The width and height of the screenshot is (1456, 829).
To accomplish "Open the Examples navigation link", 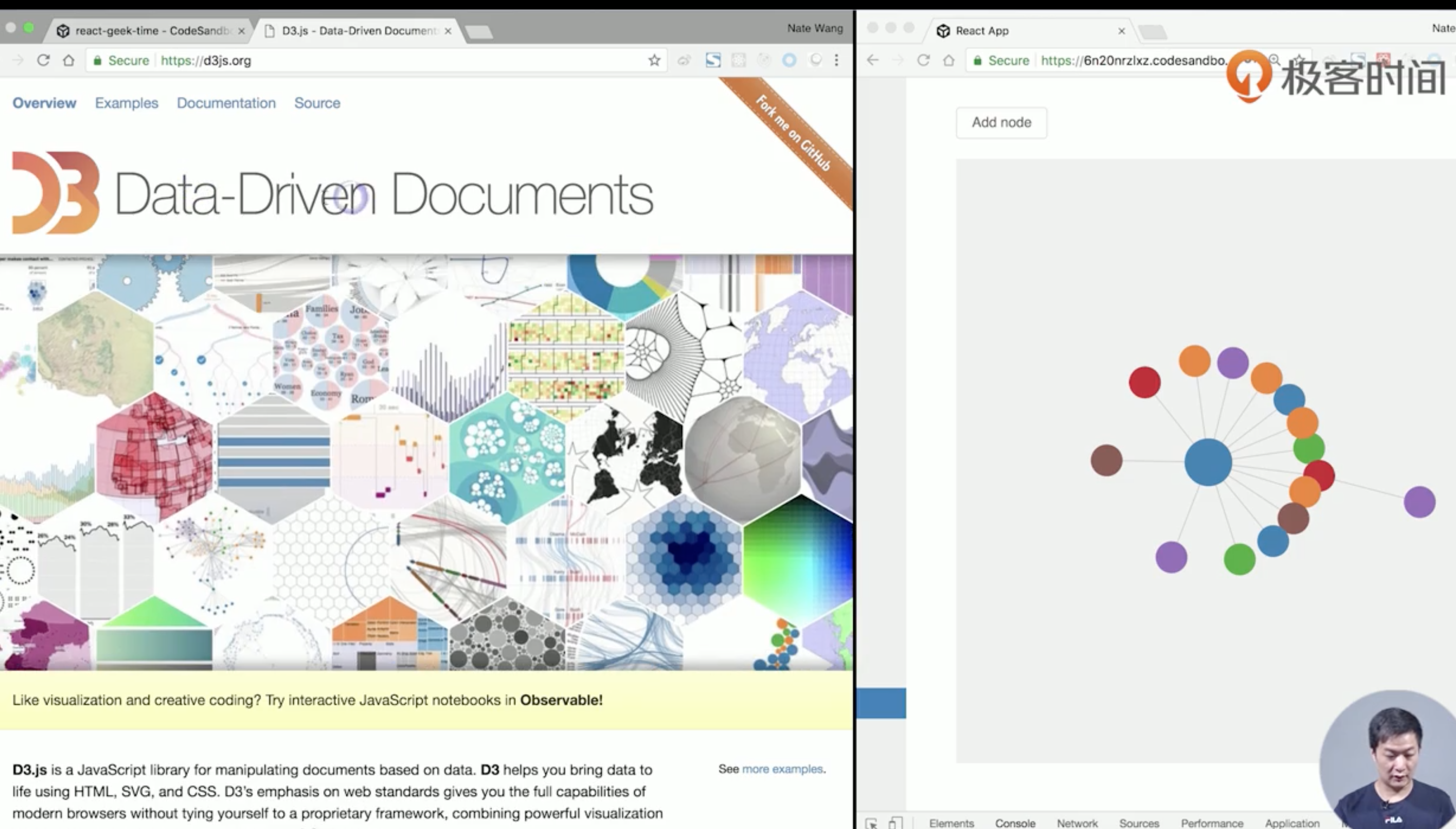I will [x=126, y=103].
